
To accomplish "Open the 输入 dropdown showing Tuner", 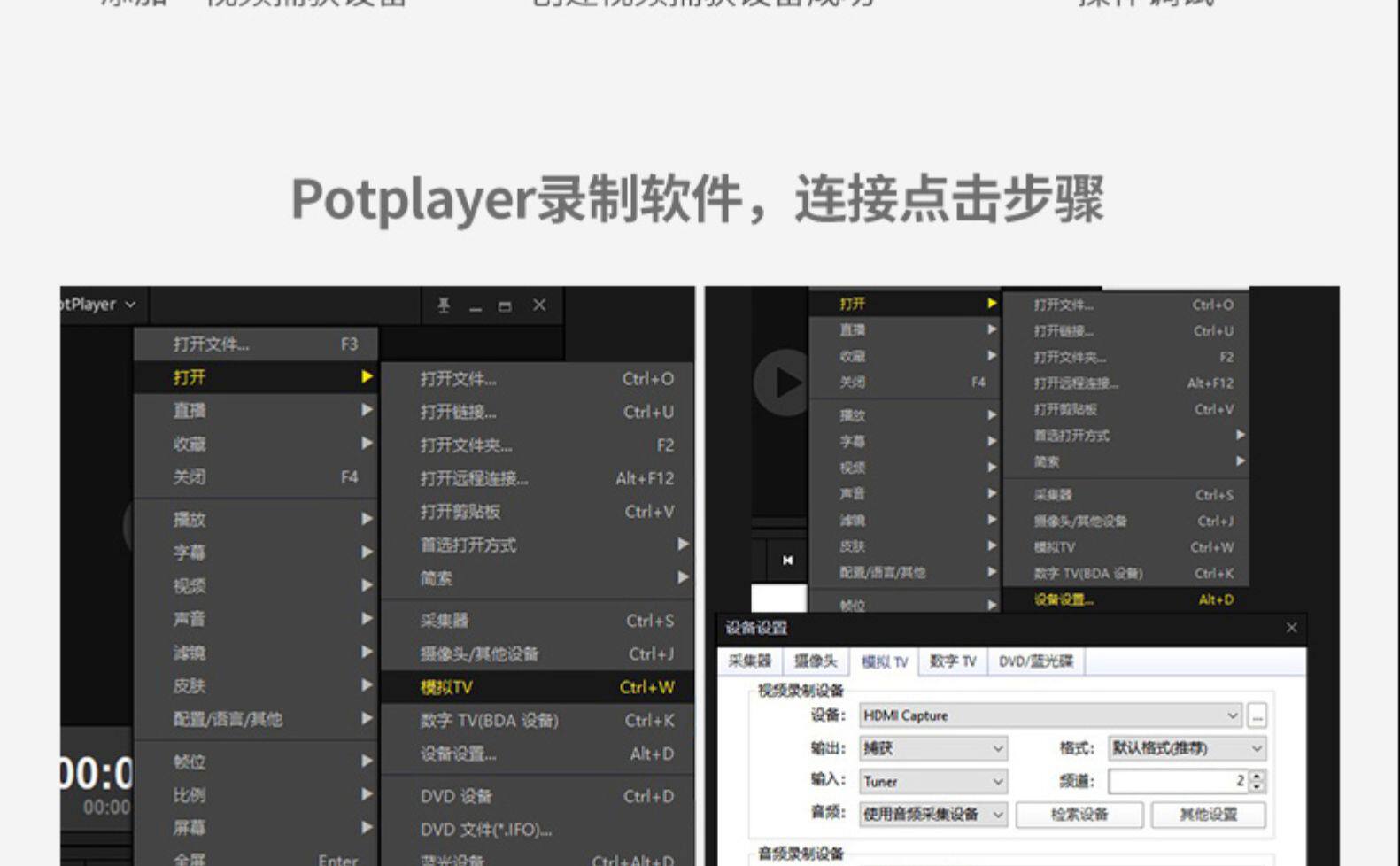I will [933, 781].
